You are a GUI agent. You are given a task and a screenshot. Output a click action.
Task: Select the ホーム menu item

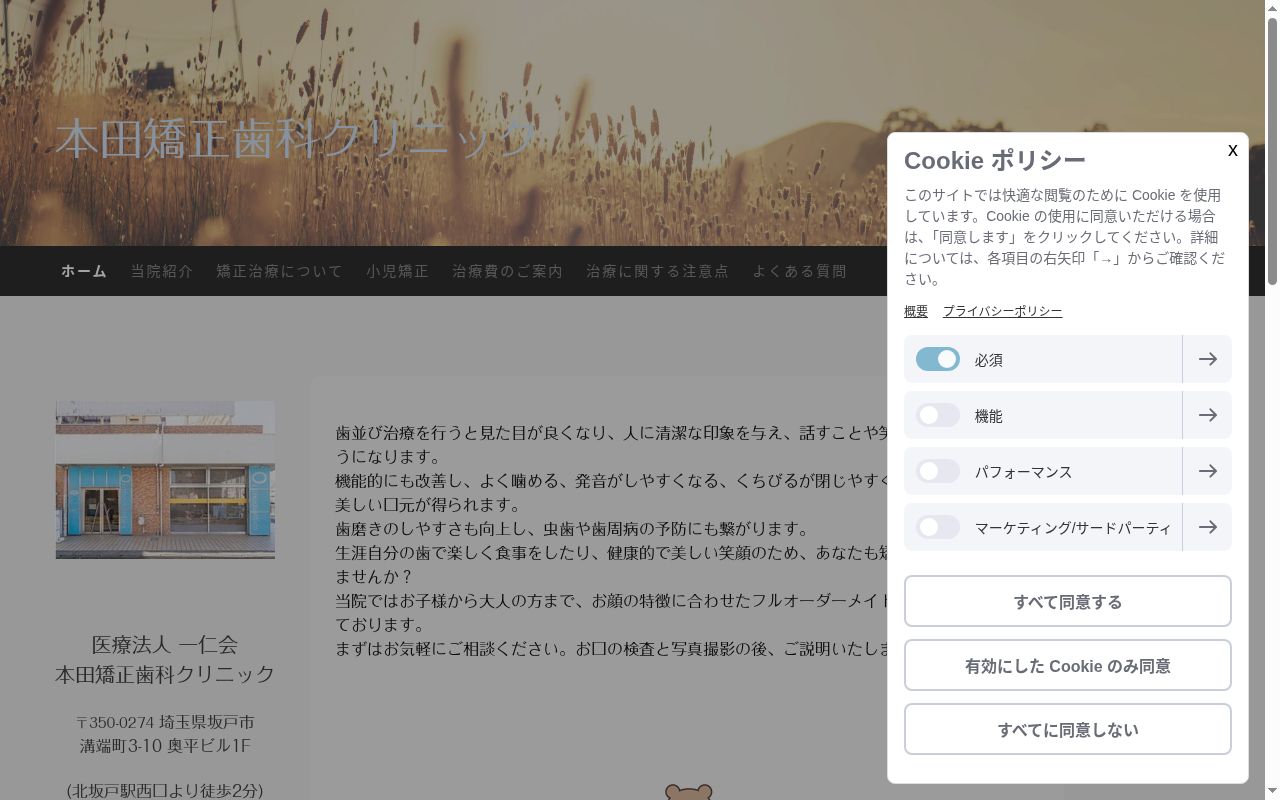click(x=84, y=271)
